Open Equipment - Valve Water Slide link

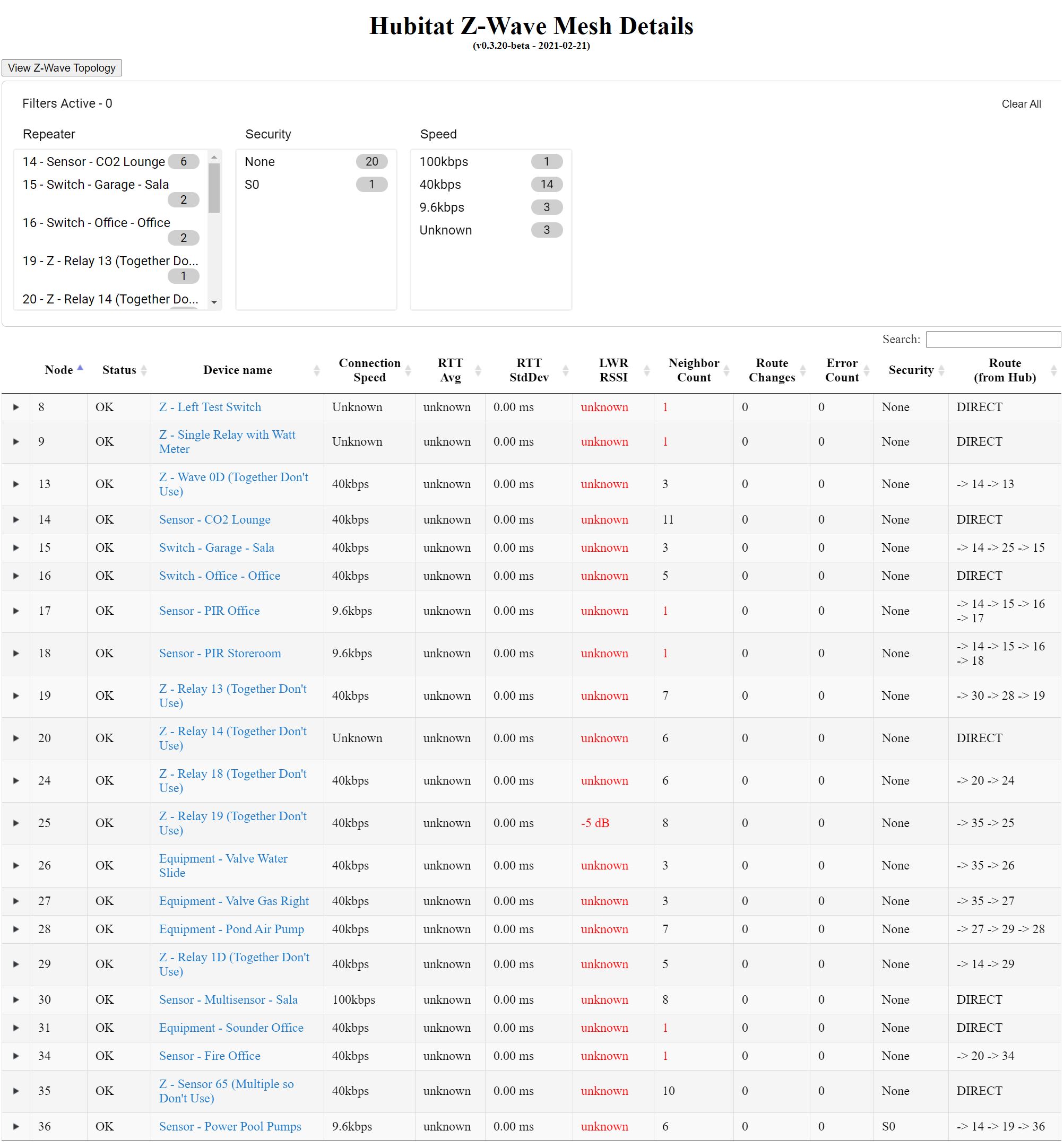(x=223, y=866)
